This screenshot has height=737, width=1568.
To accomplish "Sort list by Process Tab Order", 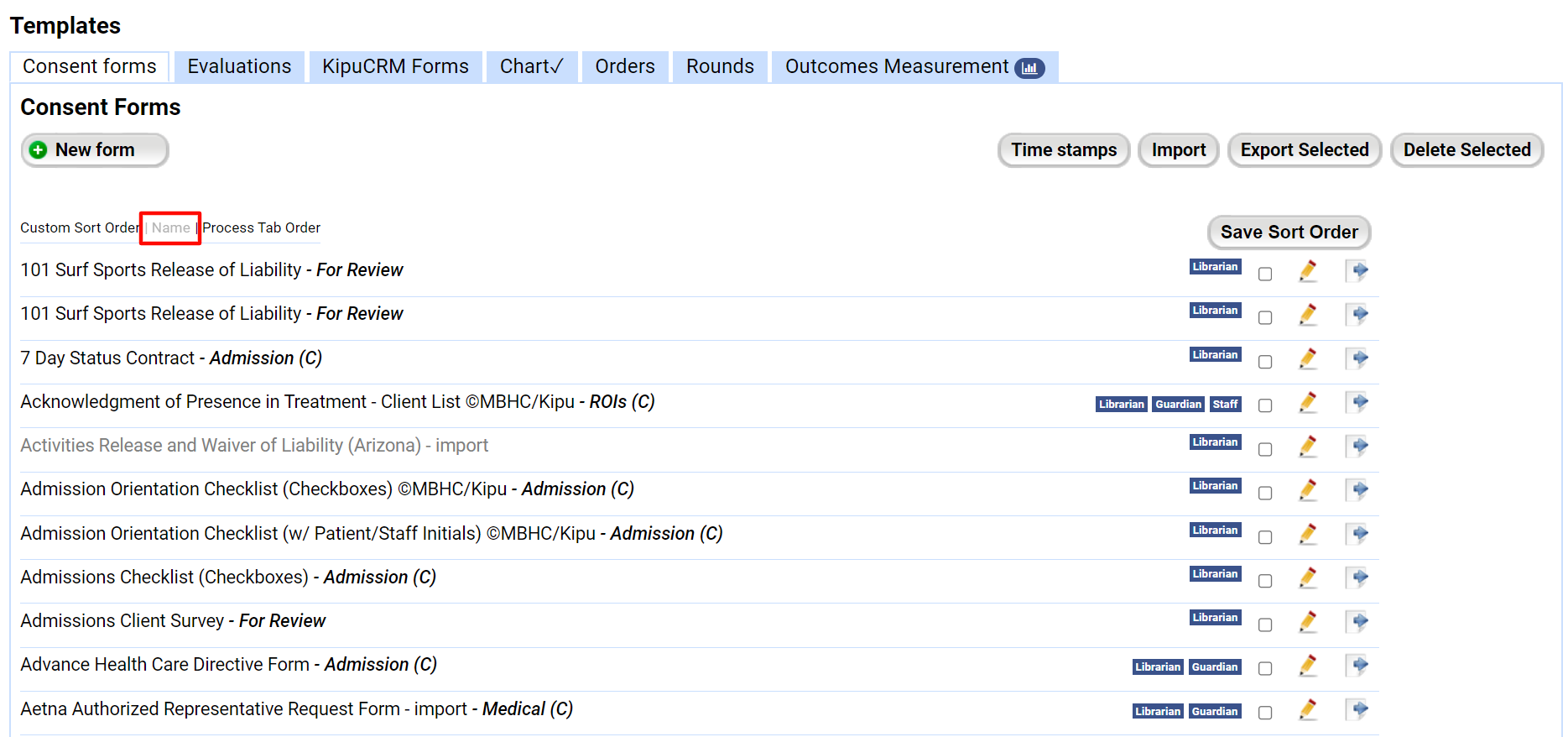I will click(x=262, y=227).
